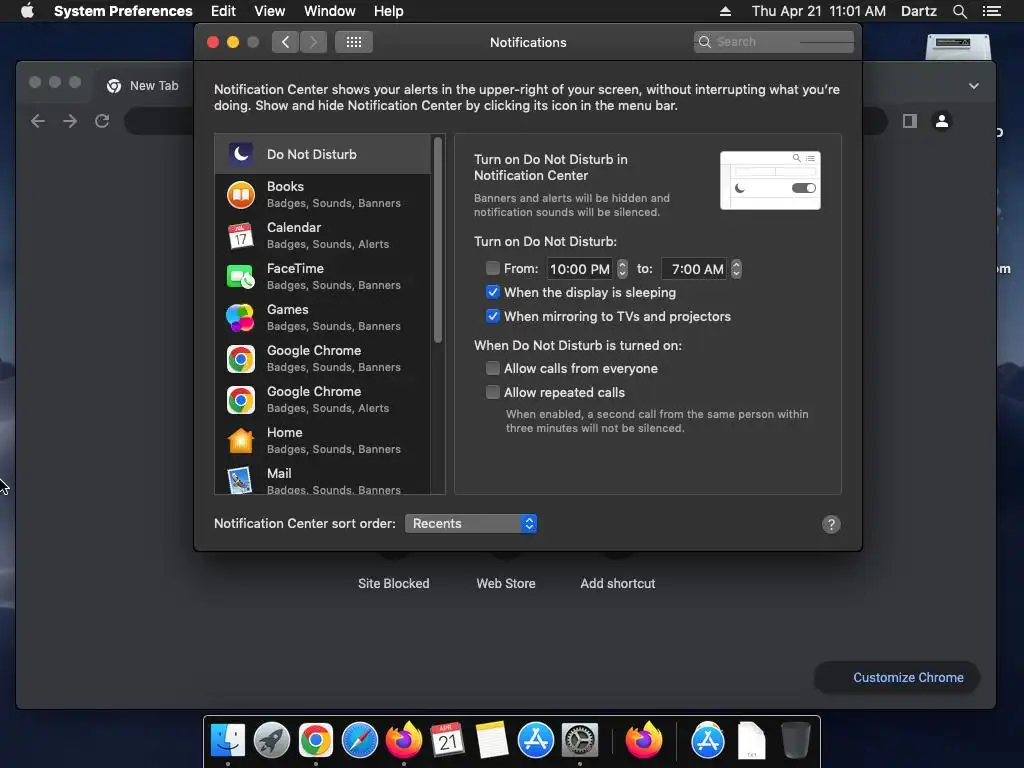Select the Google Chrome Alerts icon
Viewport: 1024px width, 768px height.
point(240,400)
